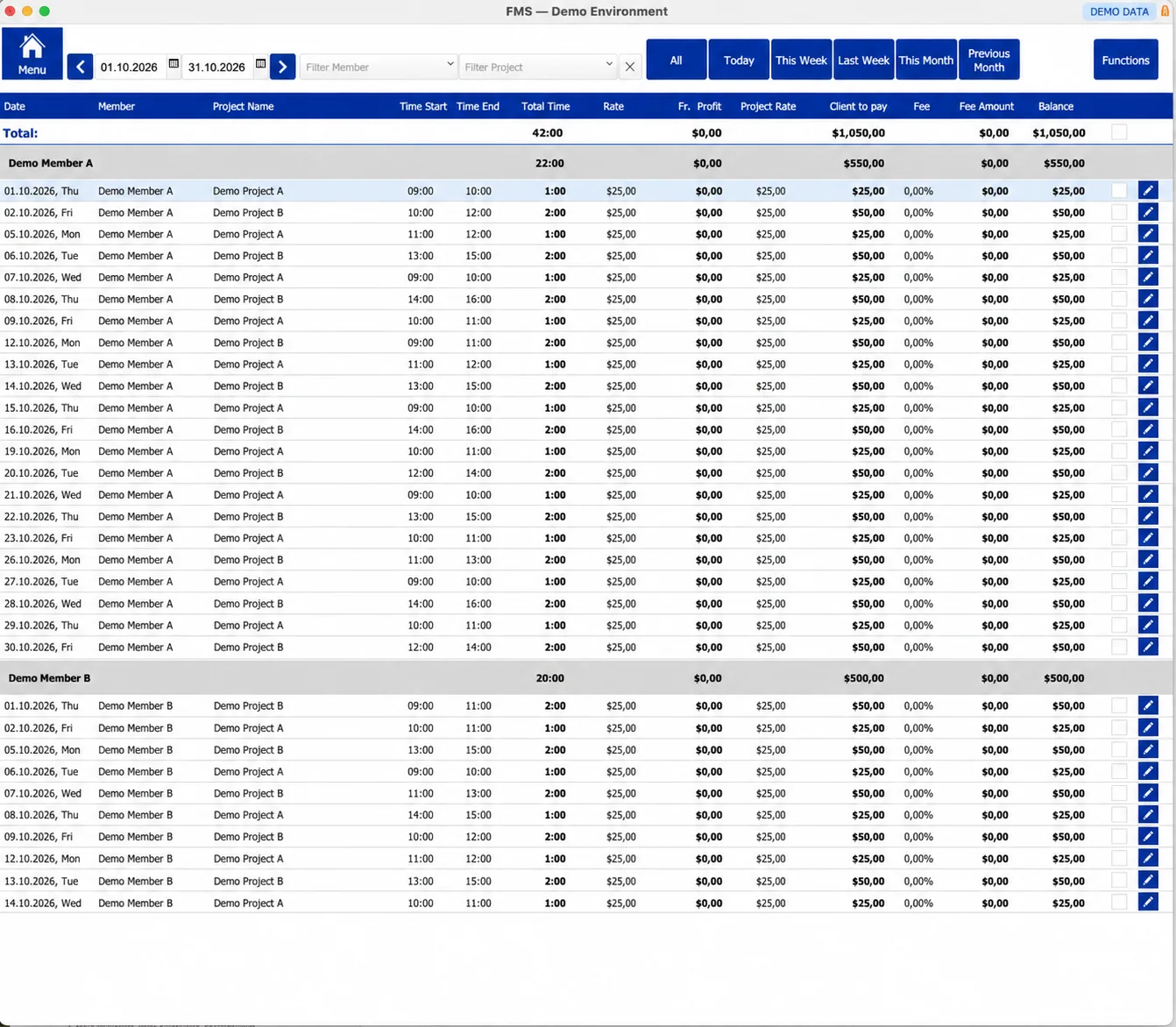Filter entries to Previous Month
The height and width of the screenshot is (1027, 1176).
click(989, 60)
